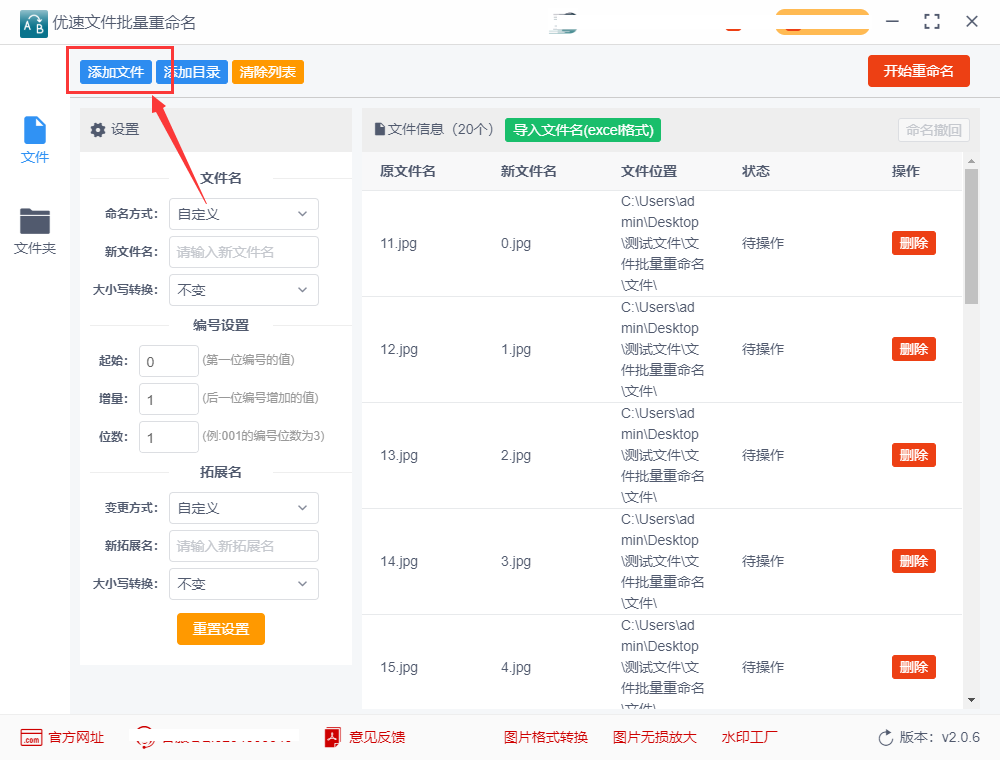1000x760 pixels.
Task: Click the new file name 0.jpg
Action: click(516, 244)
